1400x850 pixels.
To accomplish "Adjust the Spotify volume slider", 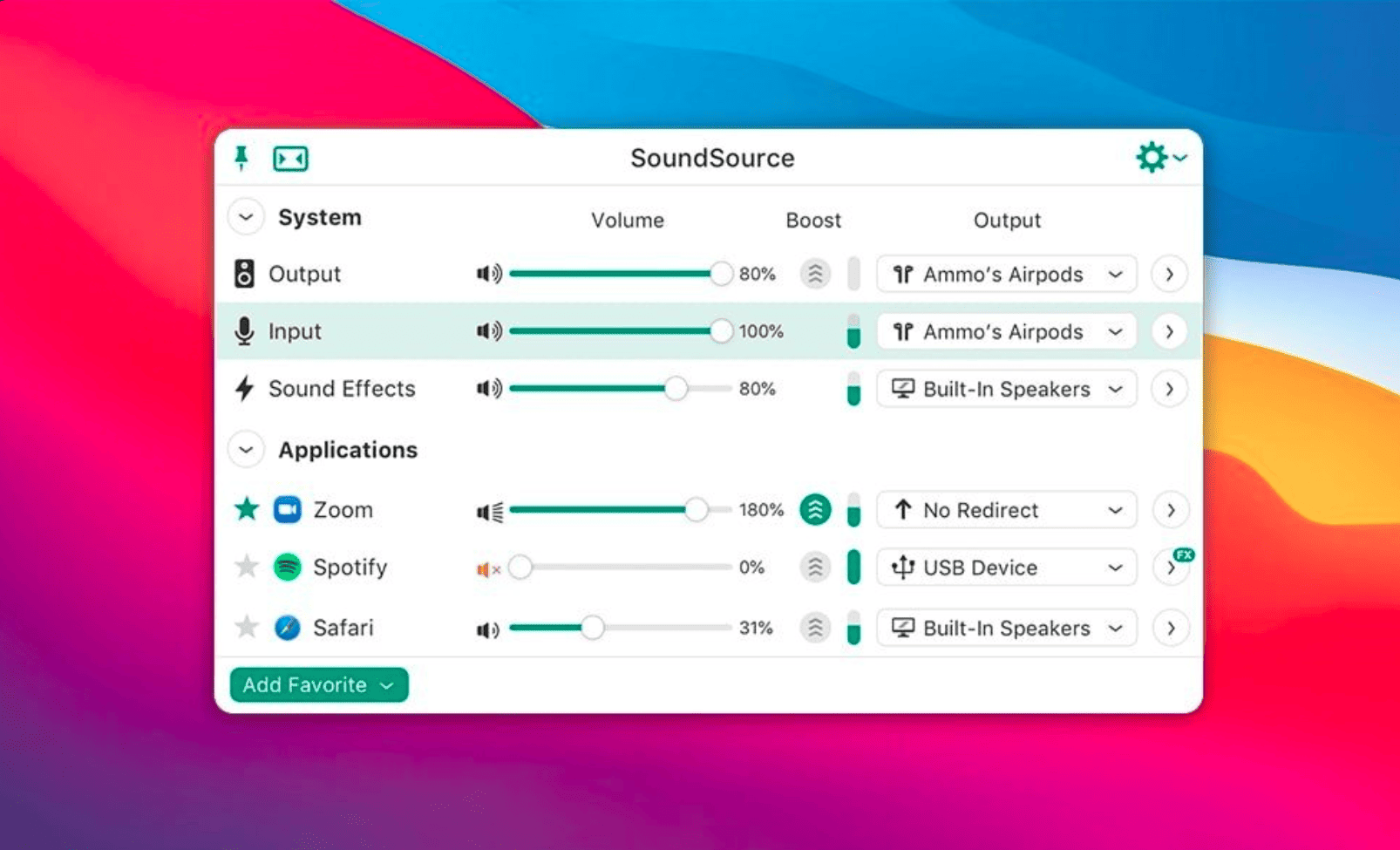I will [x=621, y=568].
